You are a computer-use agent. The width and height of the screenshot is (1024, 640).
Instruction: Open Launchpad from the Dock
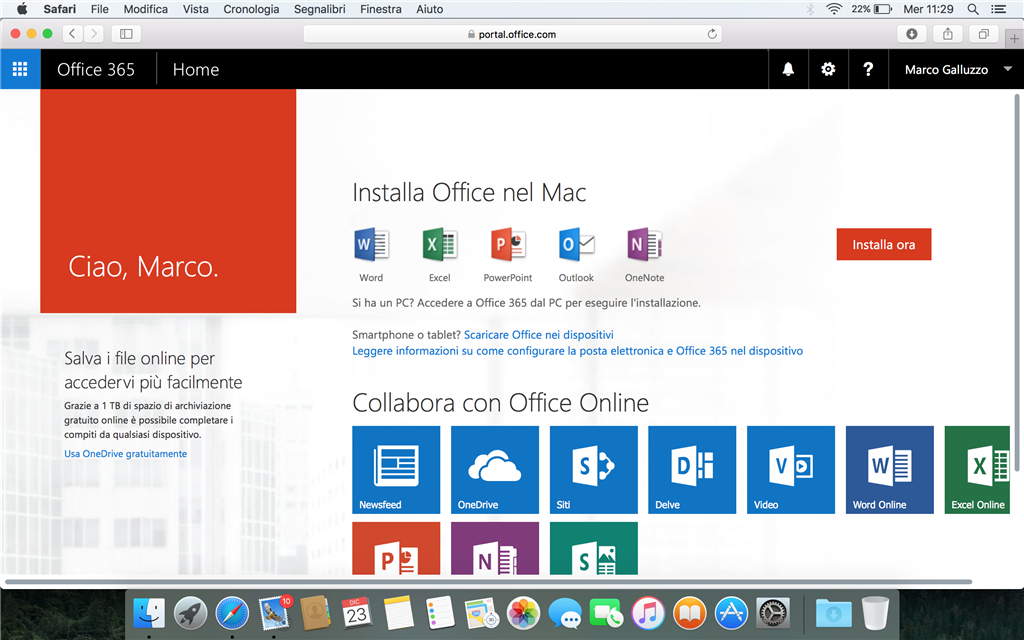pyautogui.click(x=191, y=614)
